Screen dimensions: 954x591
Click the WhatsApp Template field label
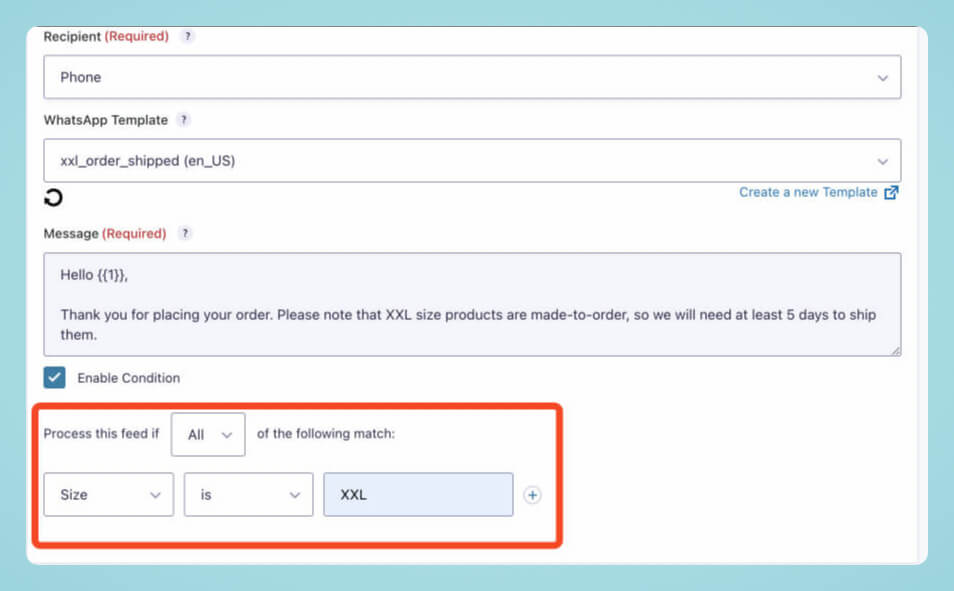[x=105, y=120]
